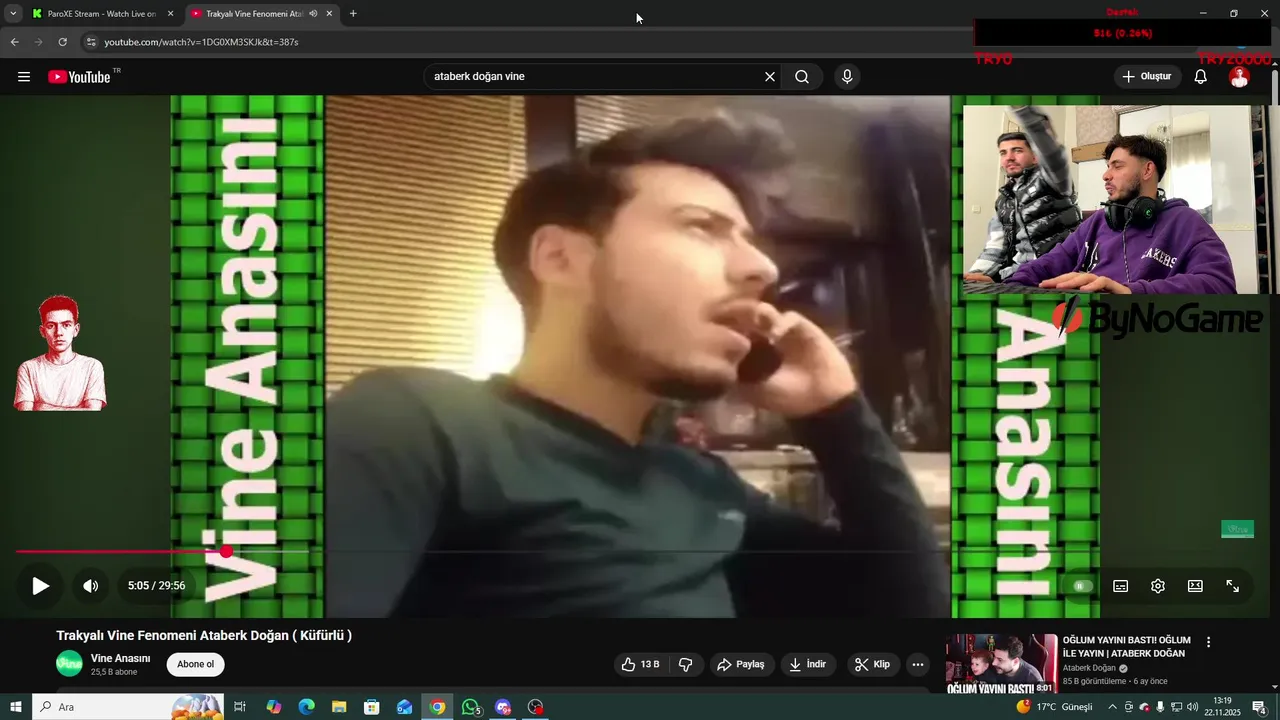Open File Explorer from the taskbar
Screen dimensions: 1280x720
pyautogui.click(x=339, y=707)
